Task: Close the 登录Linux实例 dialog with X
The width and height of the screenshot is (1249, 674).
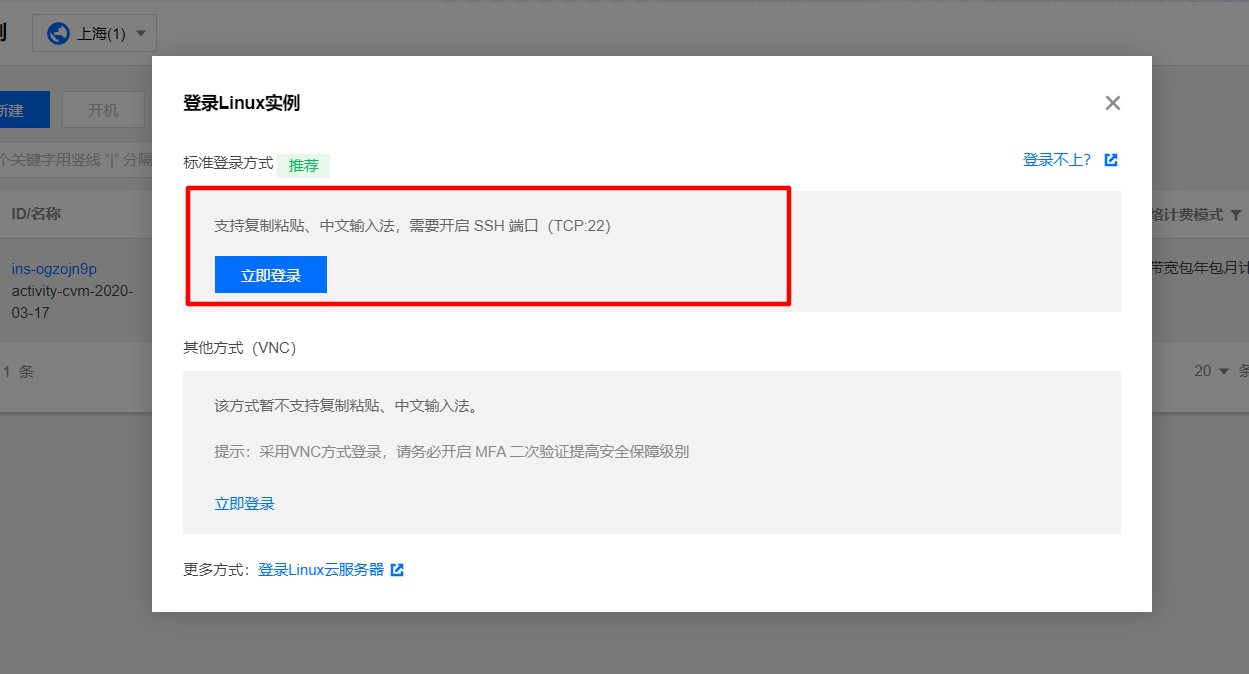Action: tap(1112, 103)
